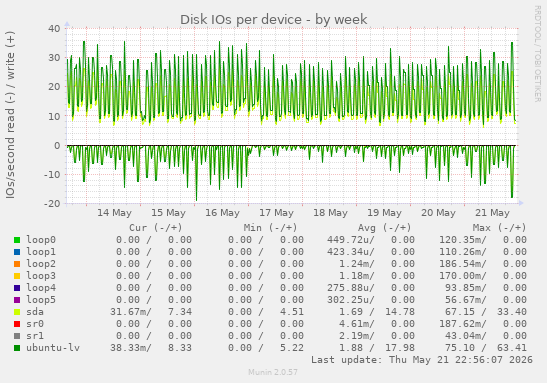Click the '20 May' x-axis label
Screen dimensions: 547x383
pyautogui.click(x=439, y=213)
